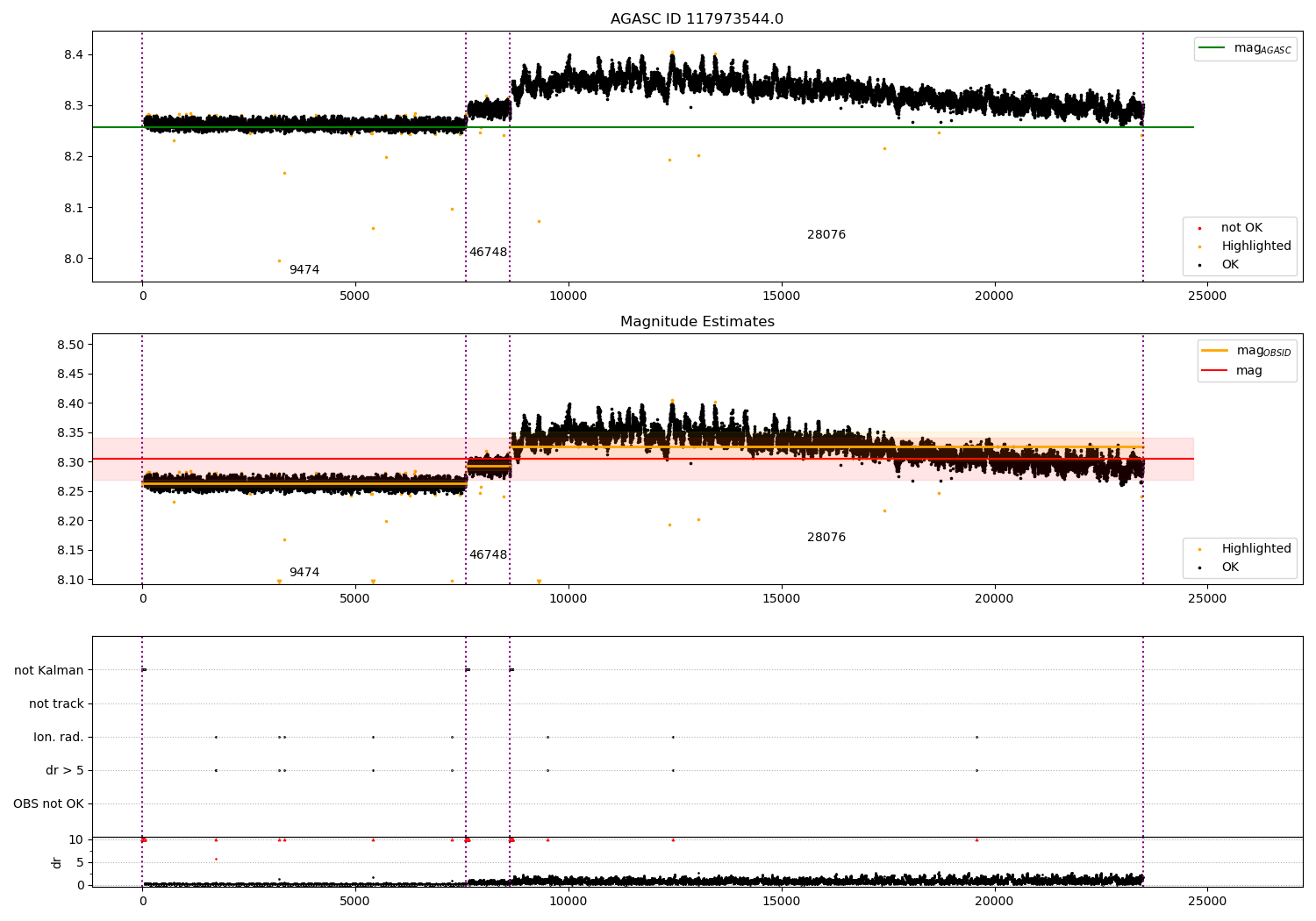Click the "Magnitude Estimates" plot title
Viewport: 1316px width, 921px height.
pyautogui.click(x=697, y=322)
